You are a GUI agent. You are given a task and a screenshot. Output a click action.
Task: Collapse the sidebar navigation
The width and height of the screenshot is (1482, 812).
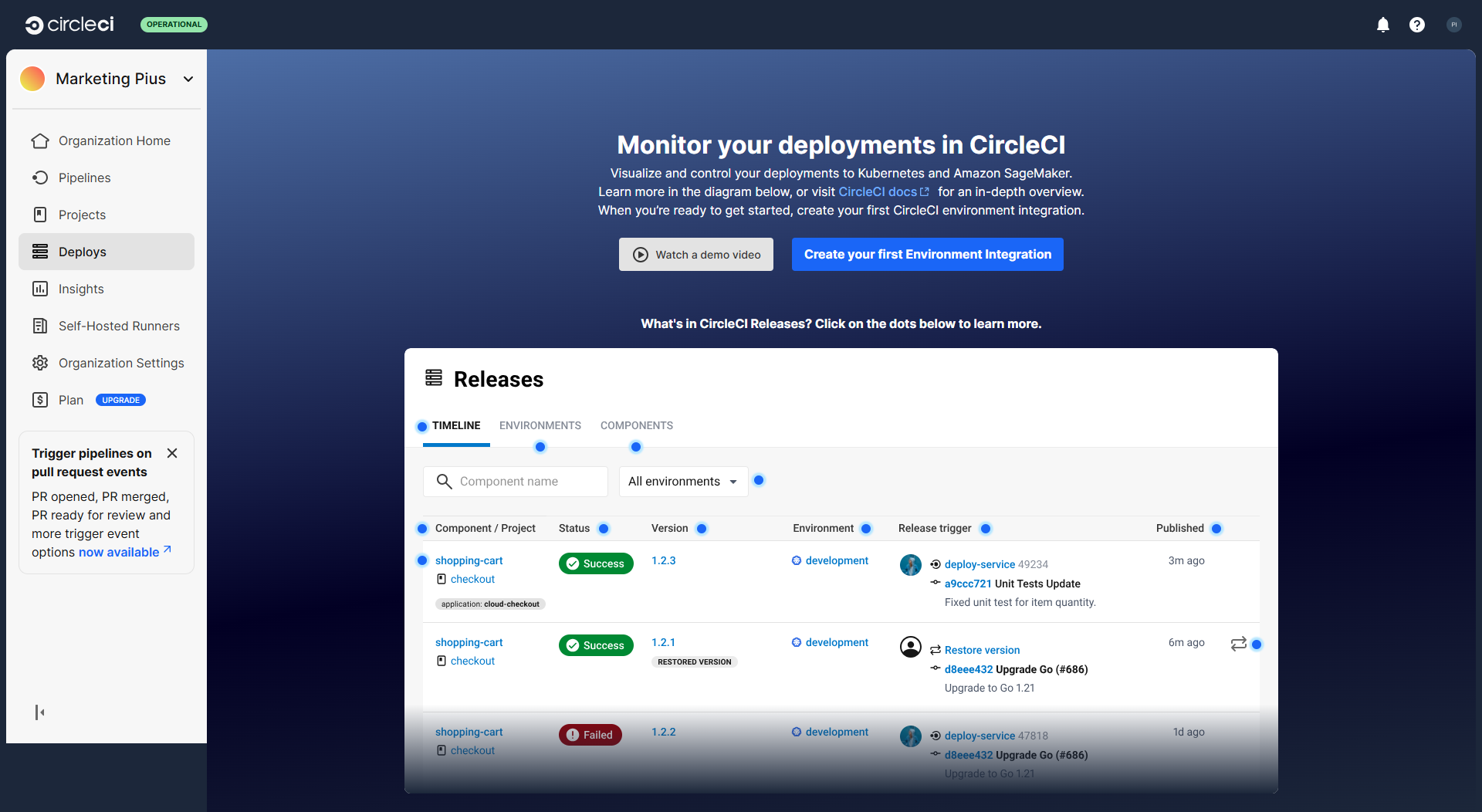tap(39, 712)
